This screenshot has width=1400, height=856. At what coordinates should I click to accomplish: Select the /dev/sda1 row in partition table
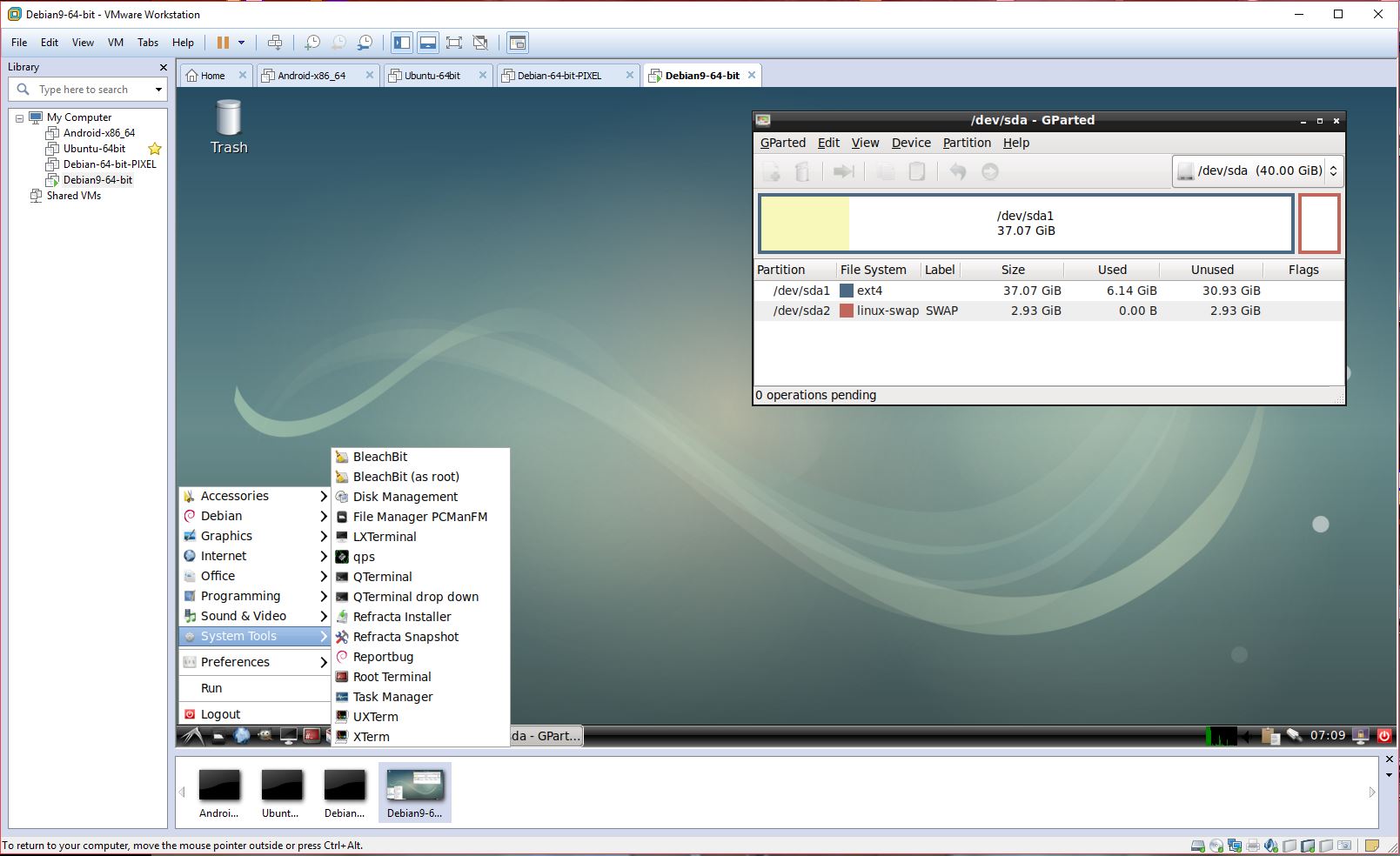[x=1048, y=291]
